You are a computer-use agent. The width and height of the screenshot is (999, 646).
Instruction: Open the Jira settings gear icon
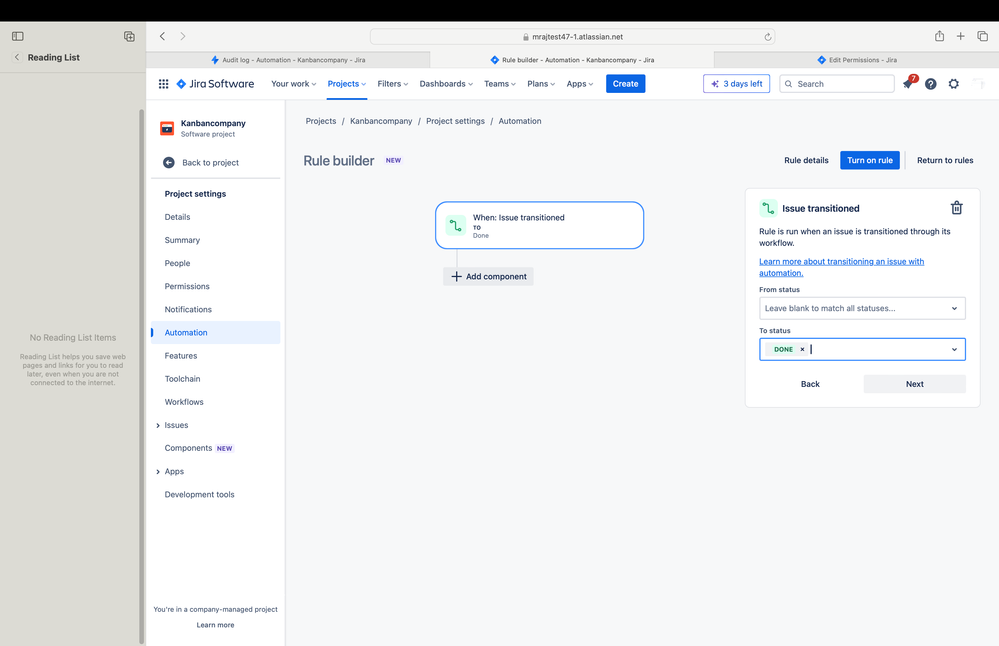click(x=953, y=83)
